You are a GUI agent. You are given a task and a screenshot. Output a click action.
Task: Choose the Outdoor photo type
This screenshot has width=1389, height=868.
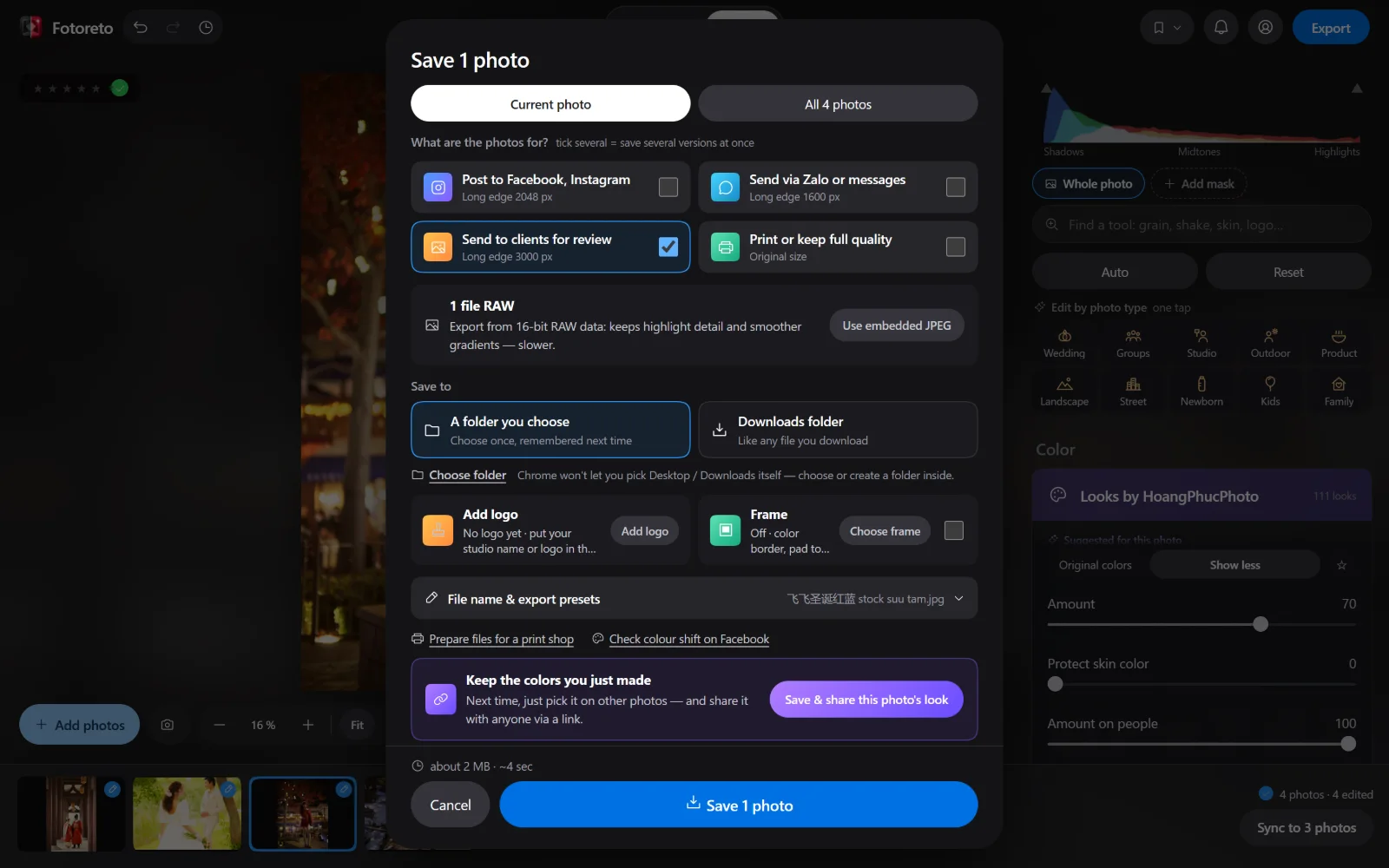point(1270,344)
